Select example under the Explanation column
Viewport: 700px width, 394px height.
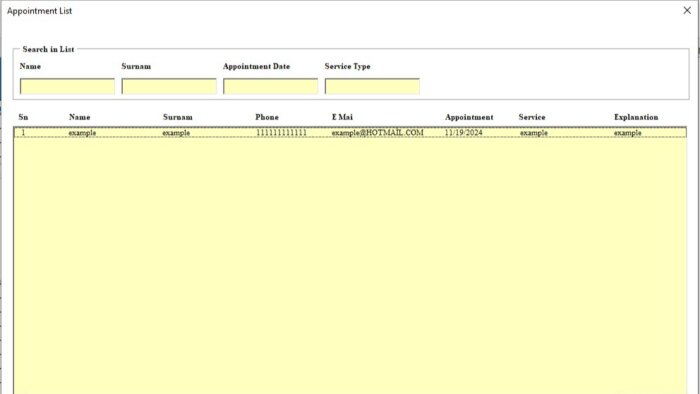click(627, 133)
